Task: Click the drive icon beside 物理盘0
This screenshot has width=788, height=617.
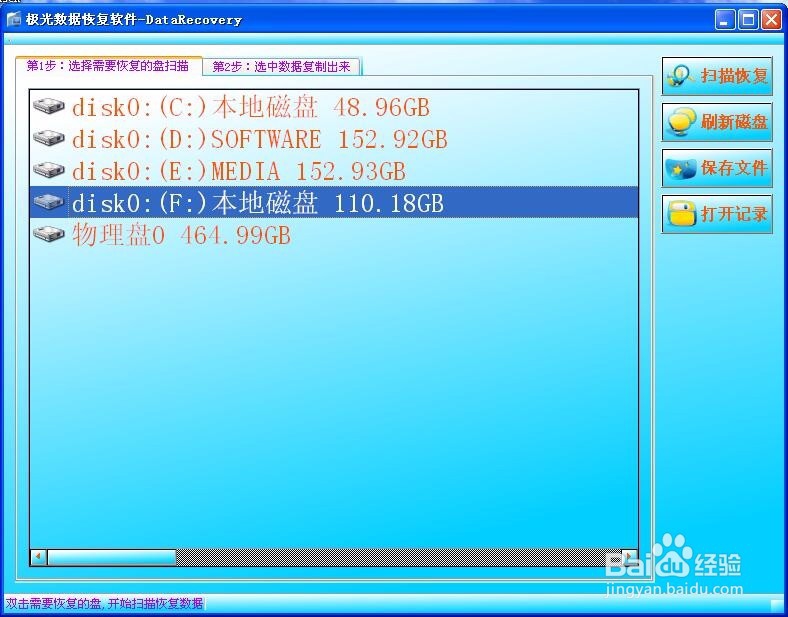Action: [x=49, y=235]
